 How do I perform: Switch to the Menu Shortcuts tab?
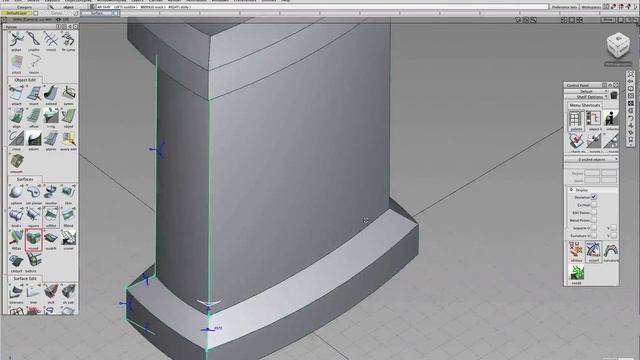pyautogui.click(x=584, y=105)
